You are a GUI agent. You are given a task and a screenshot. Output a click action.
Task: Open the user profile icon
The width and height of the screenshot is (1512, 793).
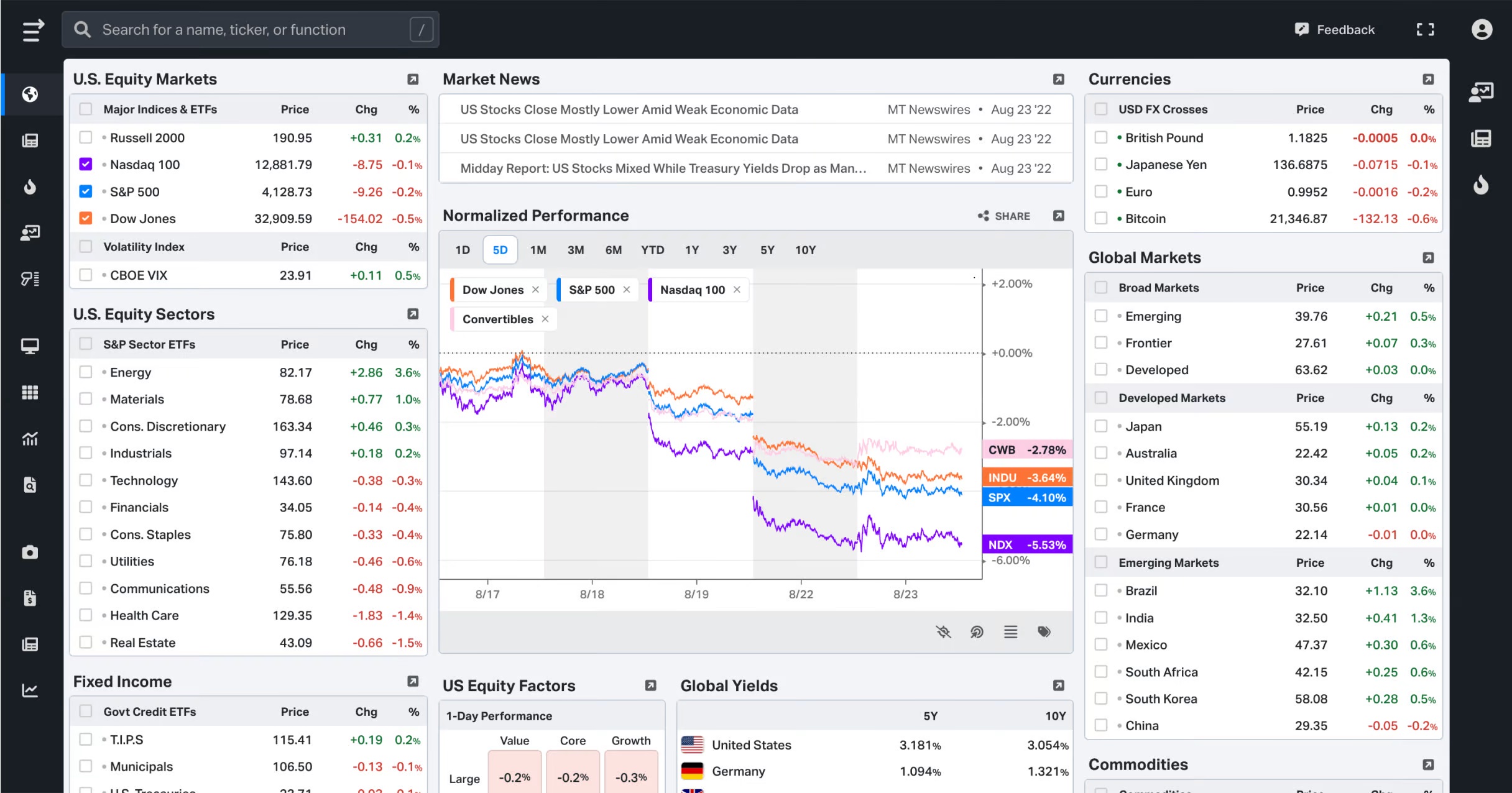pyautogui.click(x=1482, y=30)
